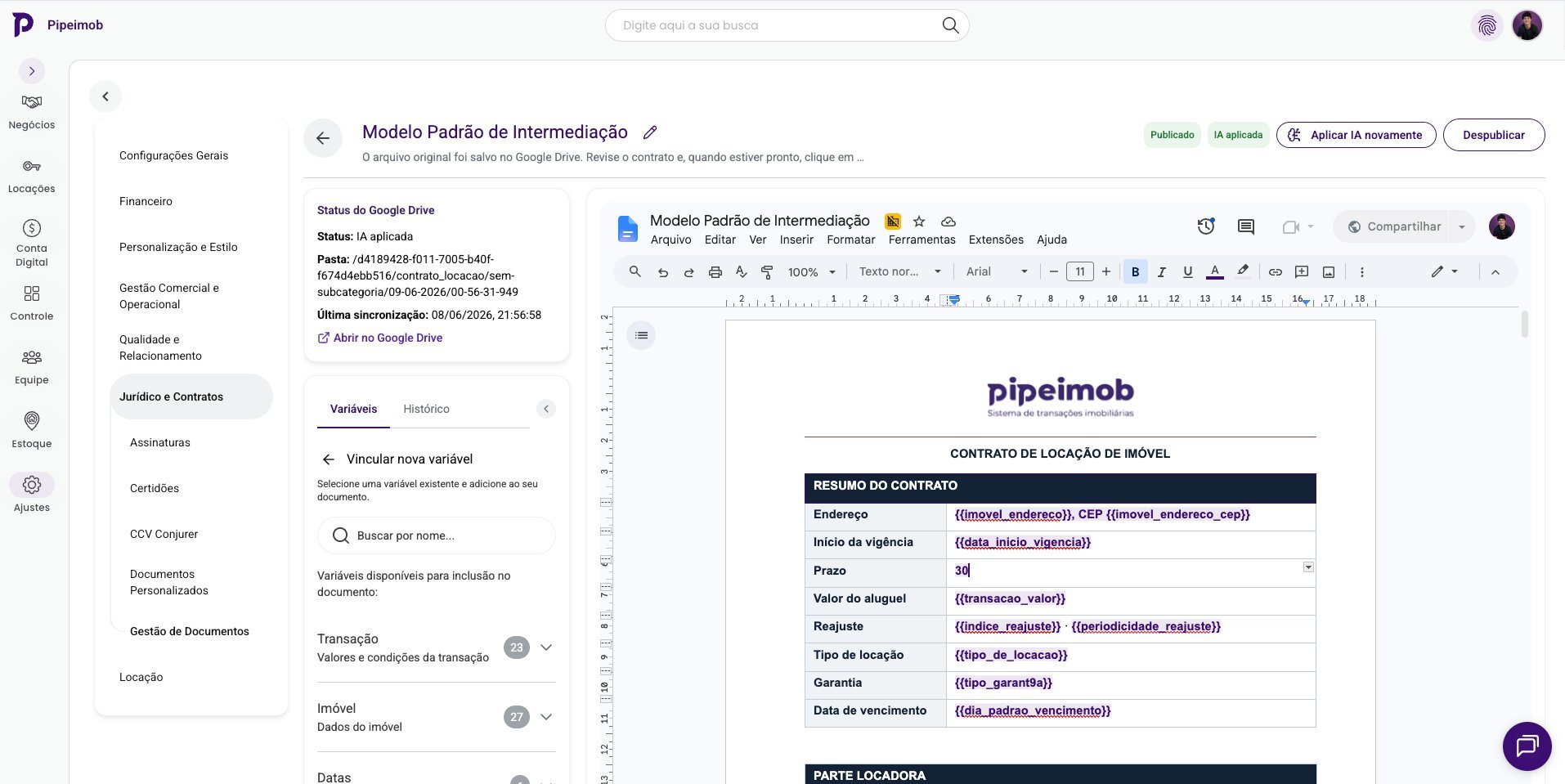Decrease the font size

coord(1053,272)
